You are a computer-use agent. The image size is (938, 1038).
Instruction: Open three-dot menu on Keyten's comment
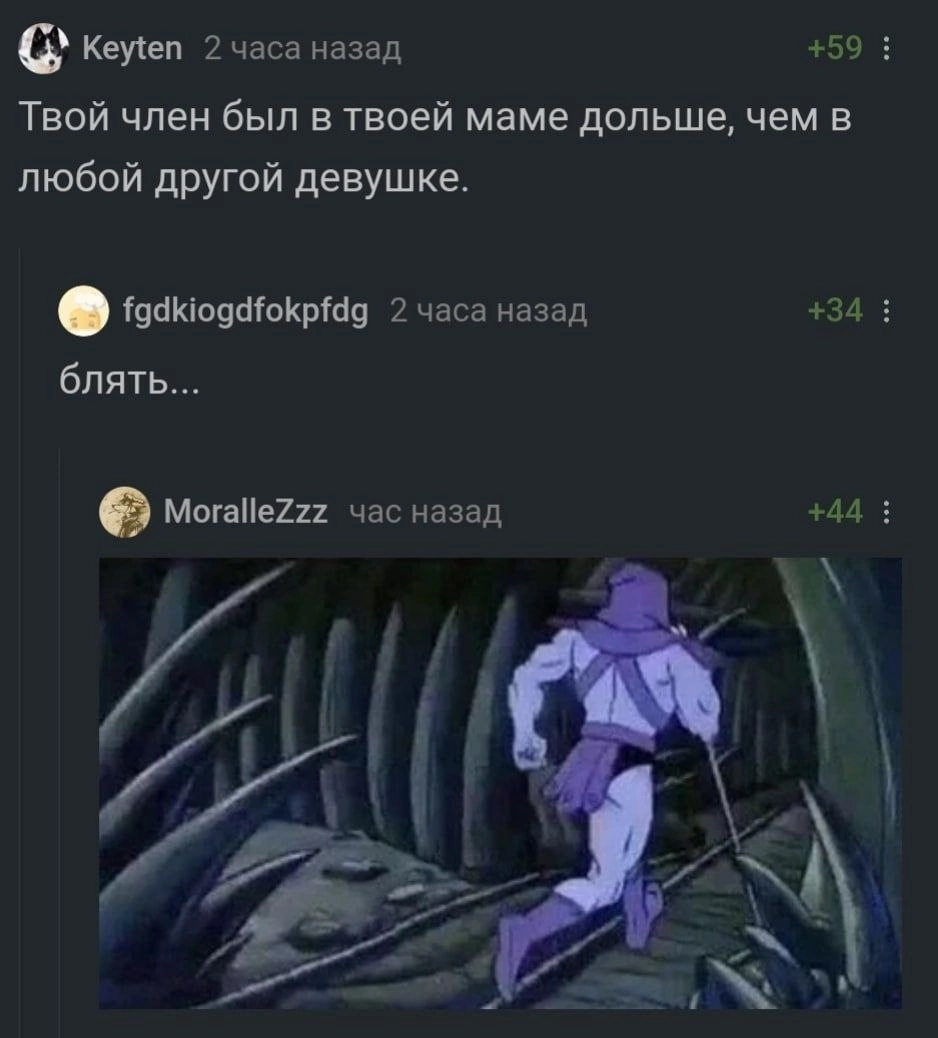tap(887, 48)
